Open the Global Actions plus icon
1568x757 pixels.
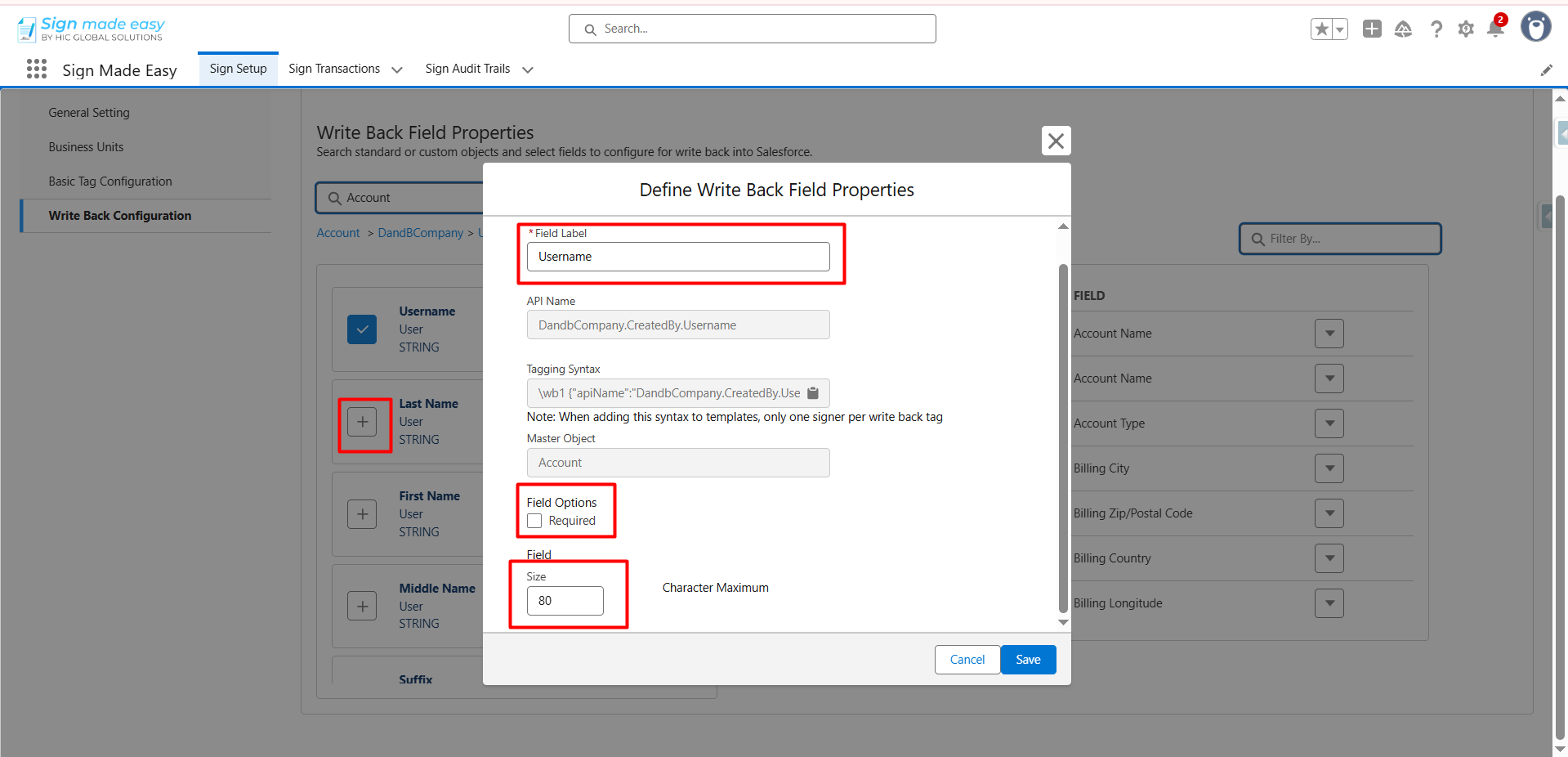pos(1372,29)
